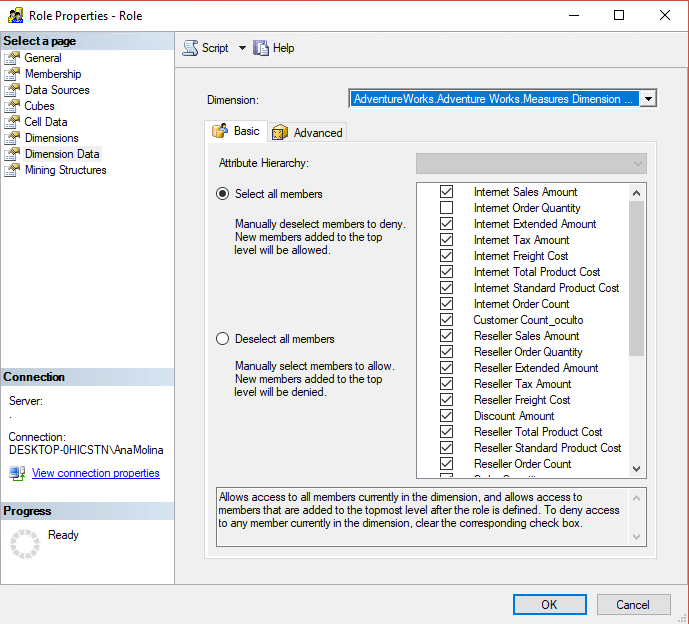
Task: Uncheck Reseller Standard Product Cost
Action: pos(446,448)
